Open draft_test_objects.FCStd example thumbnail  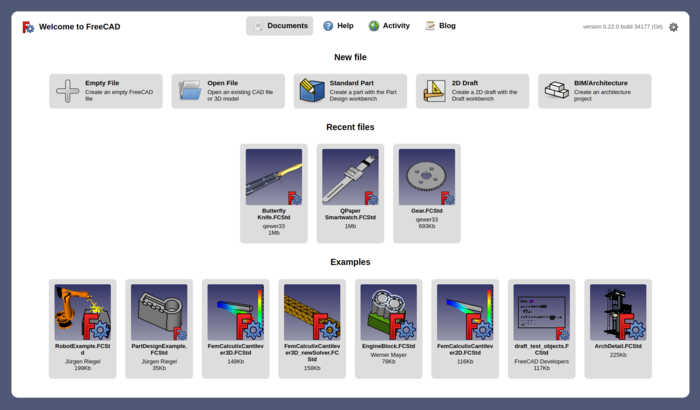(x=542, y=313)
